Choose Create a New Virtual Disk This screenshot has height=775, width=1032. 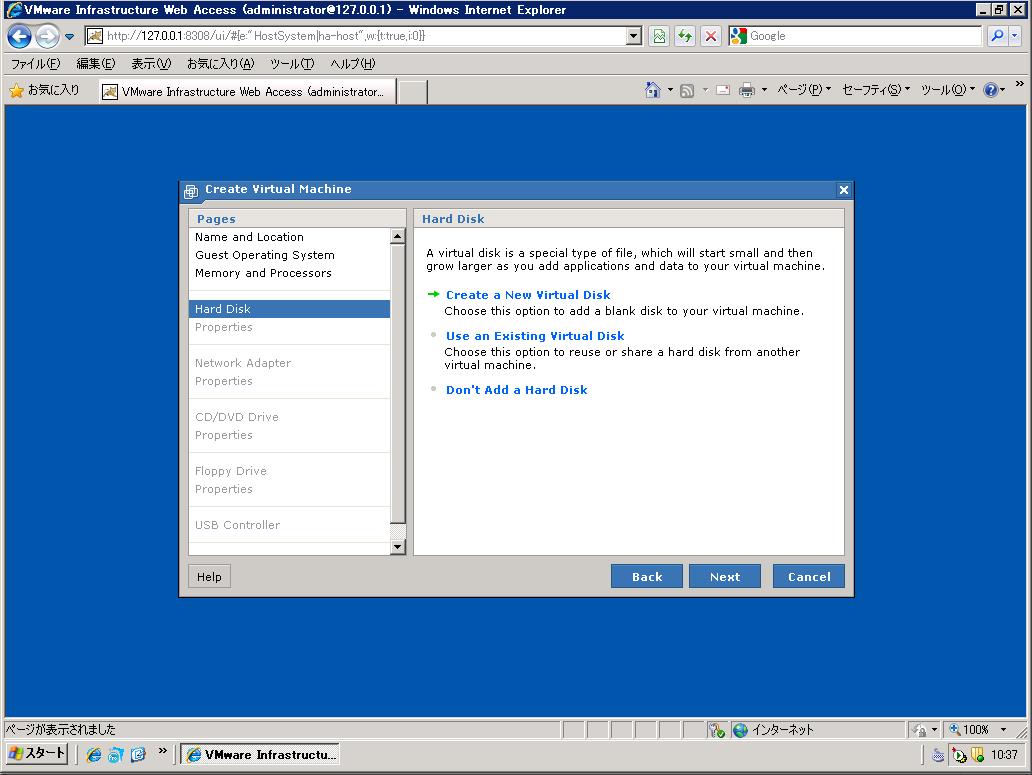[528, 295]
